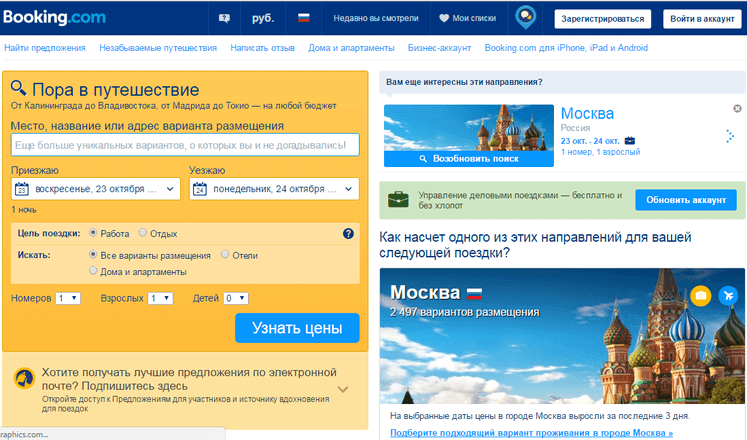Screen dimensions: 747x440
Task: Select the Отдых trip purpose option
Action: point(143,234)
